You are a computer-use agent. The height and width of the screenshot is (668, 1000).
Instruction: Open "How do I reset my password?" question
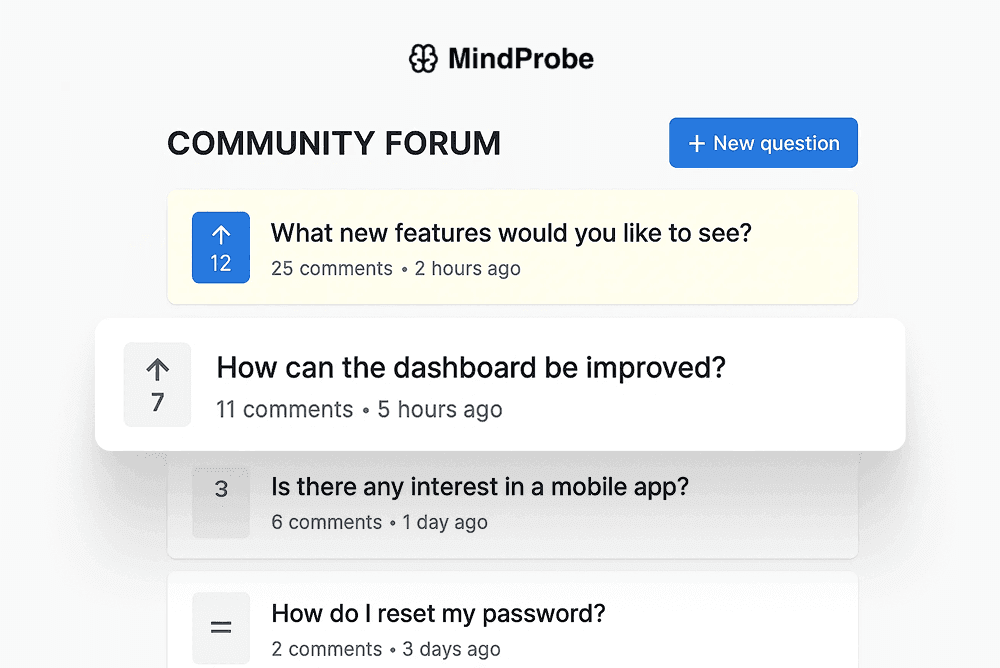point(438,613)
